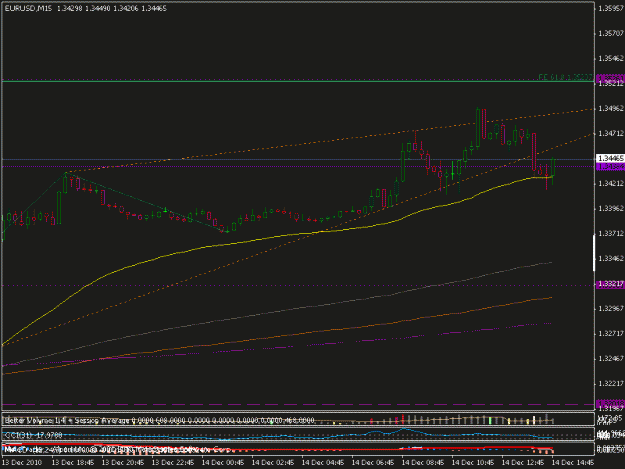The image size is (625, 469).
Task: Click the CCI(31) indicator label
Action: (x=33, y=435)
